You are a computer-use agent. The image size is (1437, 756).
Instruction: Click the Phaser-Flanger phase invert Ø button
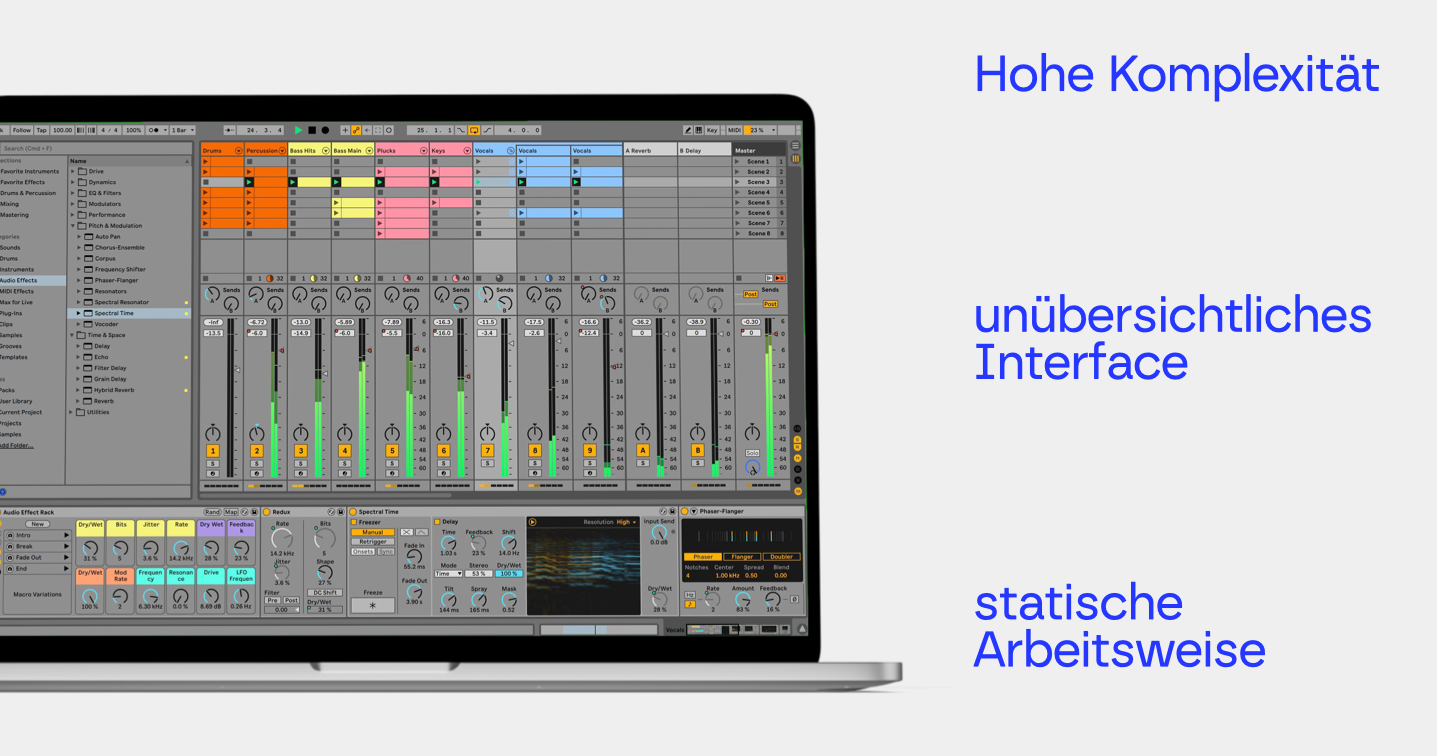tap(794, 599)
